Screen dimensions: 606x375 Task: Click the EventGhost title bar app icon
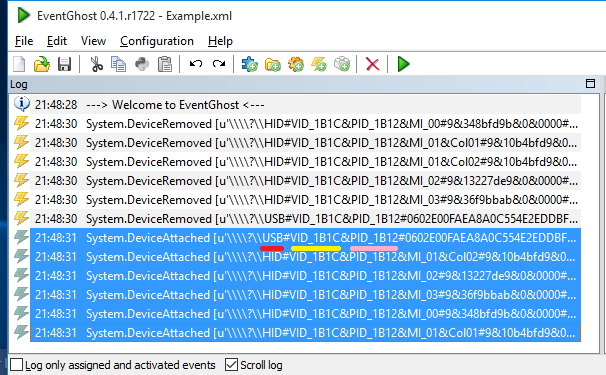click(x=24, y=15)
